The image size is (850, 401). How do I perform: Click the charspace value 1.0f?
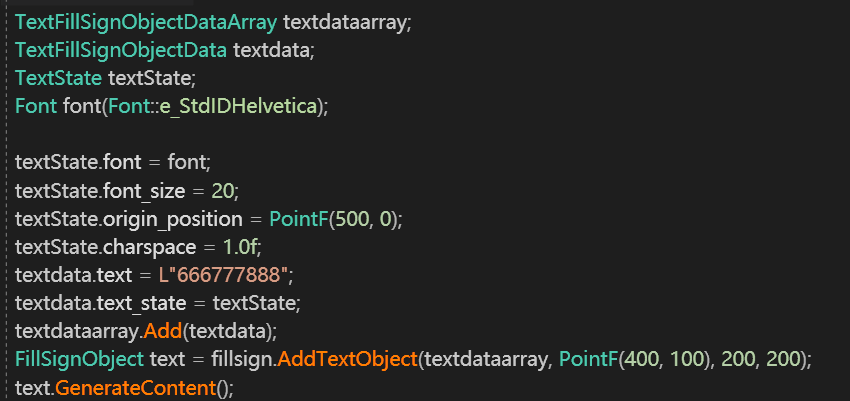(x=239, y=247)
